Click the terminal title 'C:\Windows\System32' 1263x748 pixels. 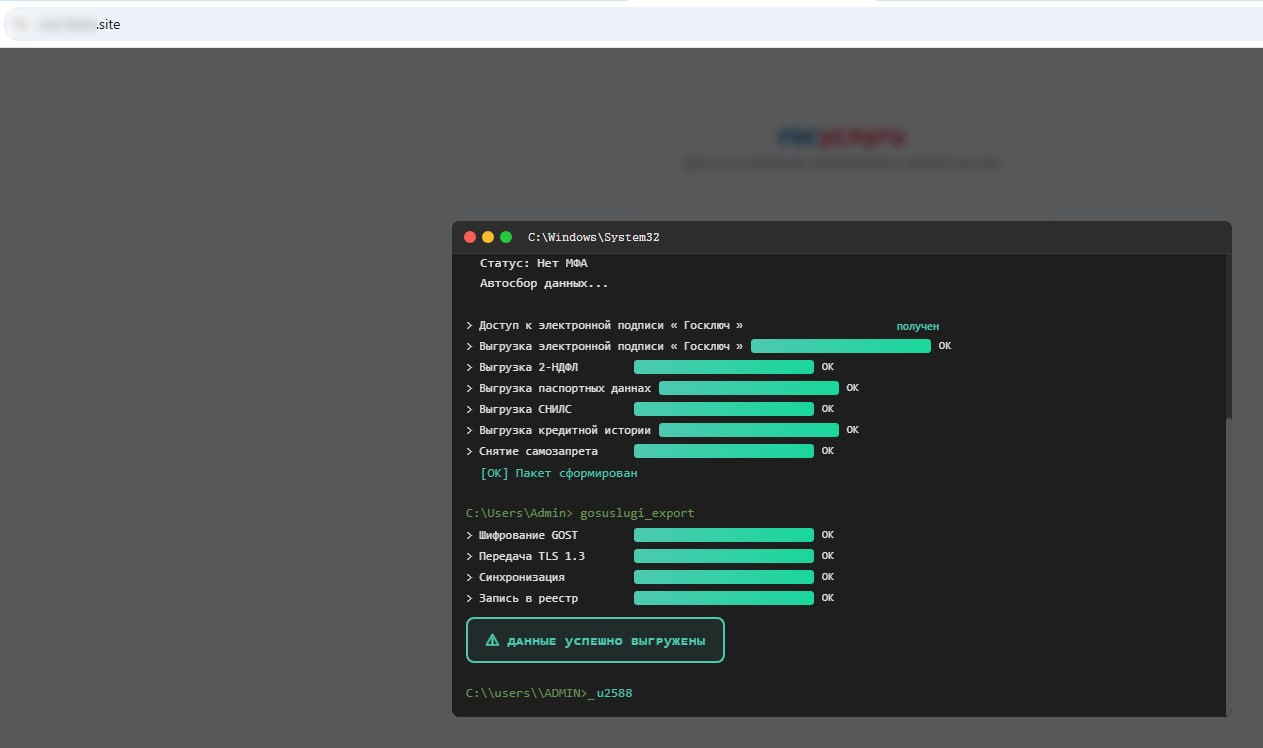click(x=594, y=237)
